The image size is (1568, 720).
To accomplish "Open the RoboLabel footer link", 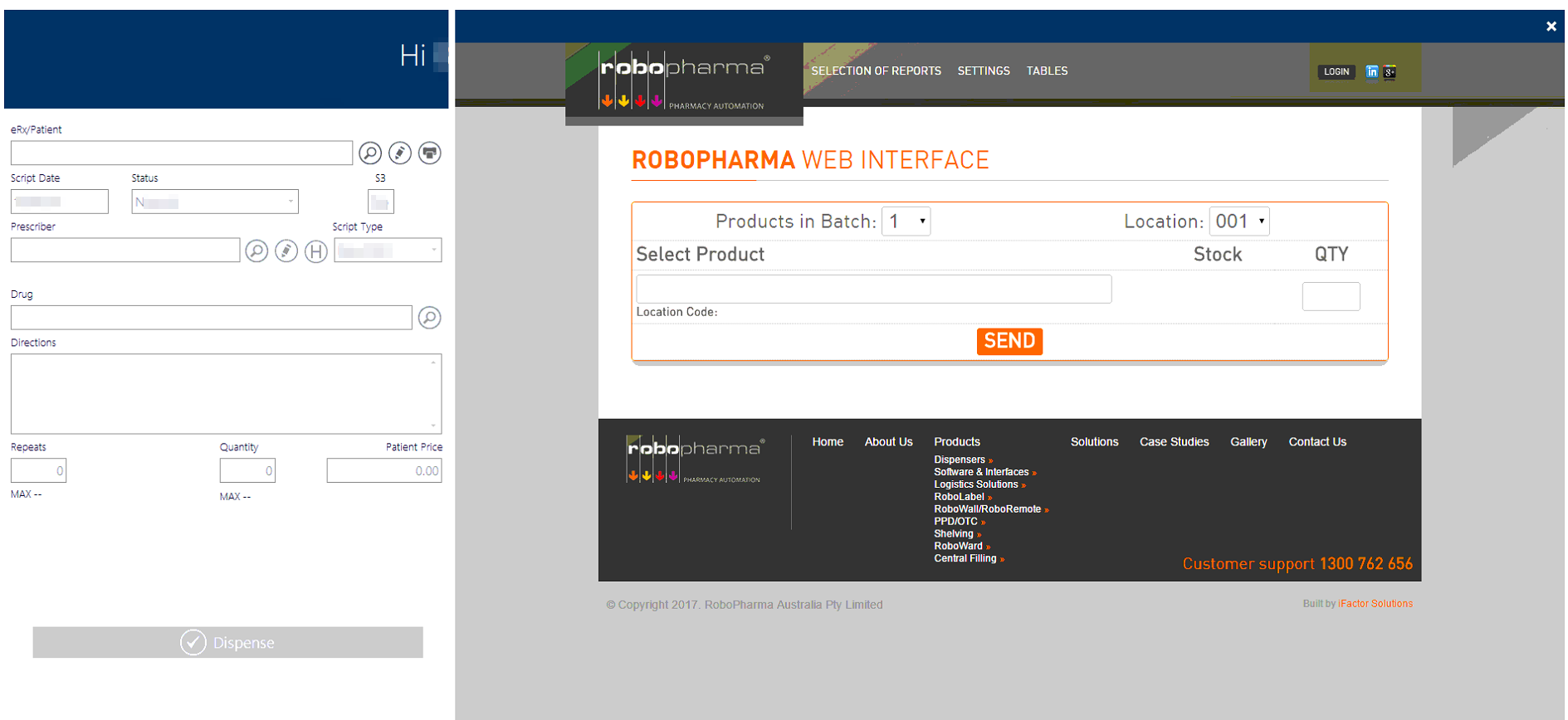I will click(x=963, y=497).
